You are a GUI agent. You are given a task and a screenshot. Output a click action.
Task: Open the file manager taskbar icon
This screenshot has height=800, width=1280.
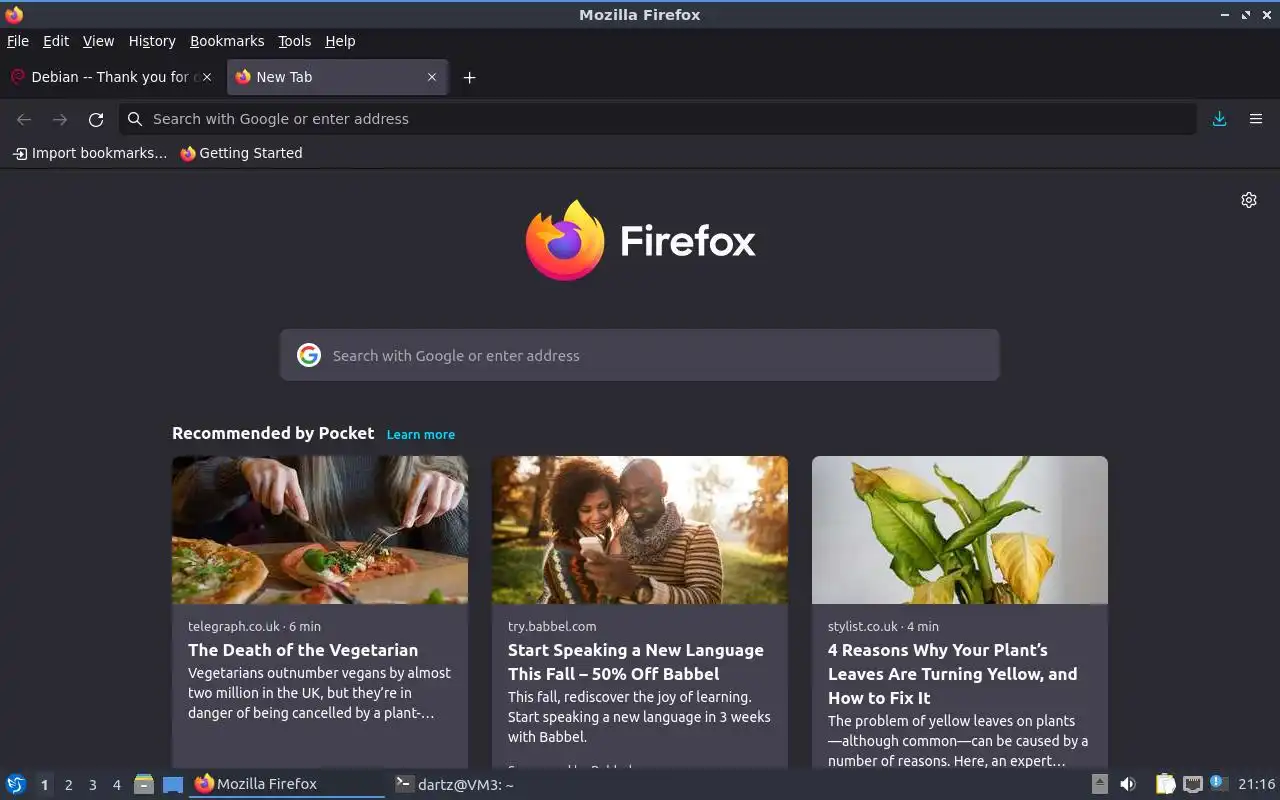(x=144, y=784)
